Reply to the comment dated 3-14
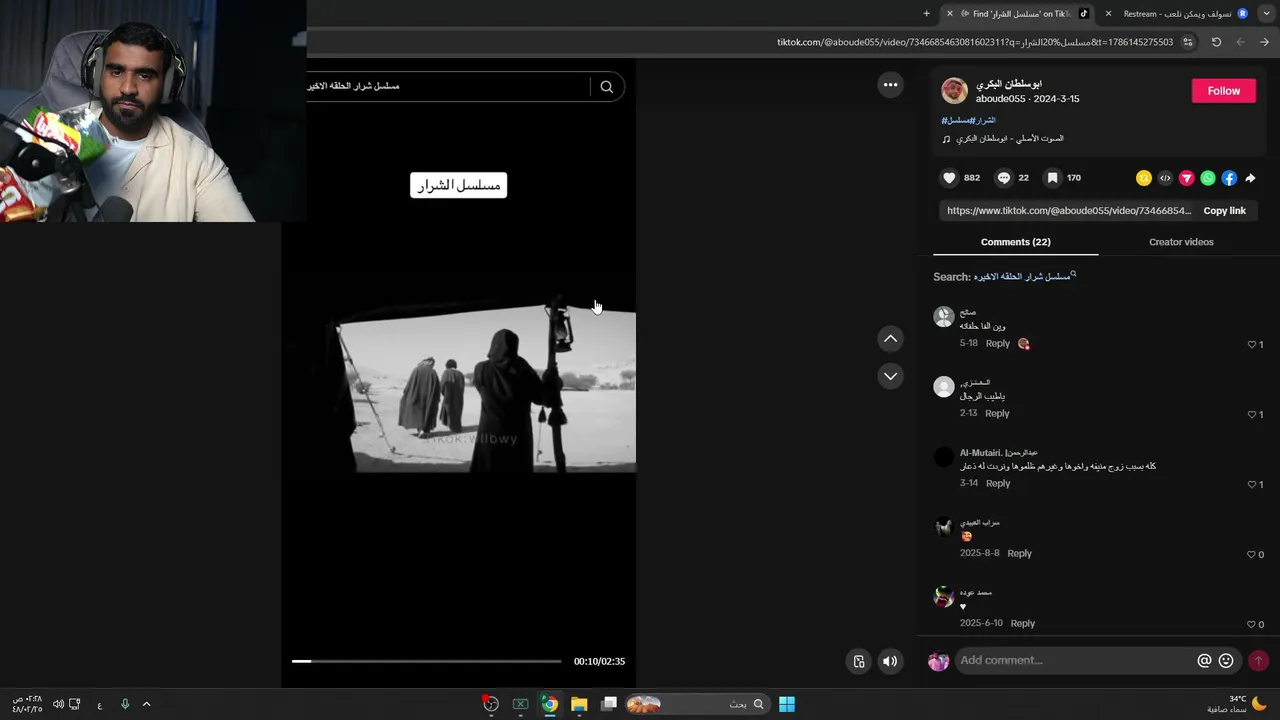This screenshot has height=720, width=1280. (x=998, y=483)
